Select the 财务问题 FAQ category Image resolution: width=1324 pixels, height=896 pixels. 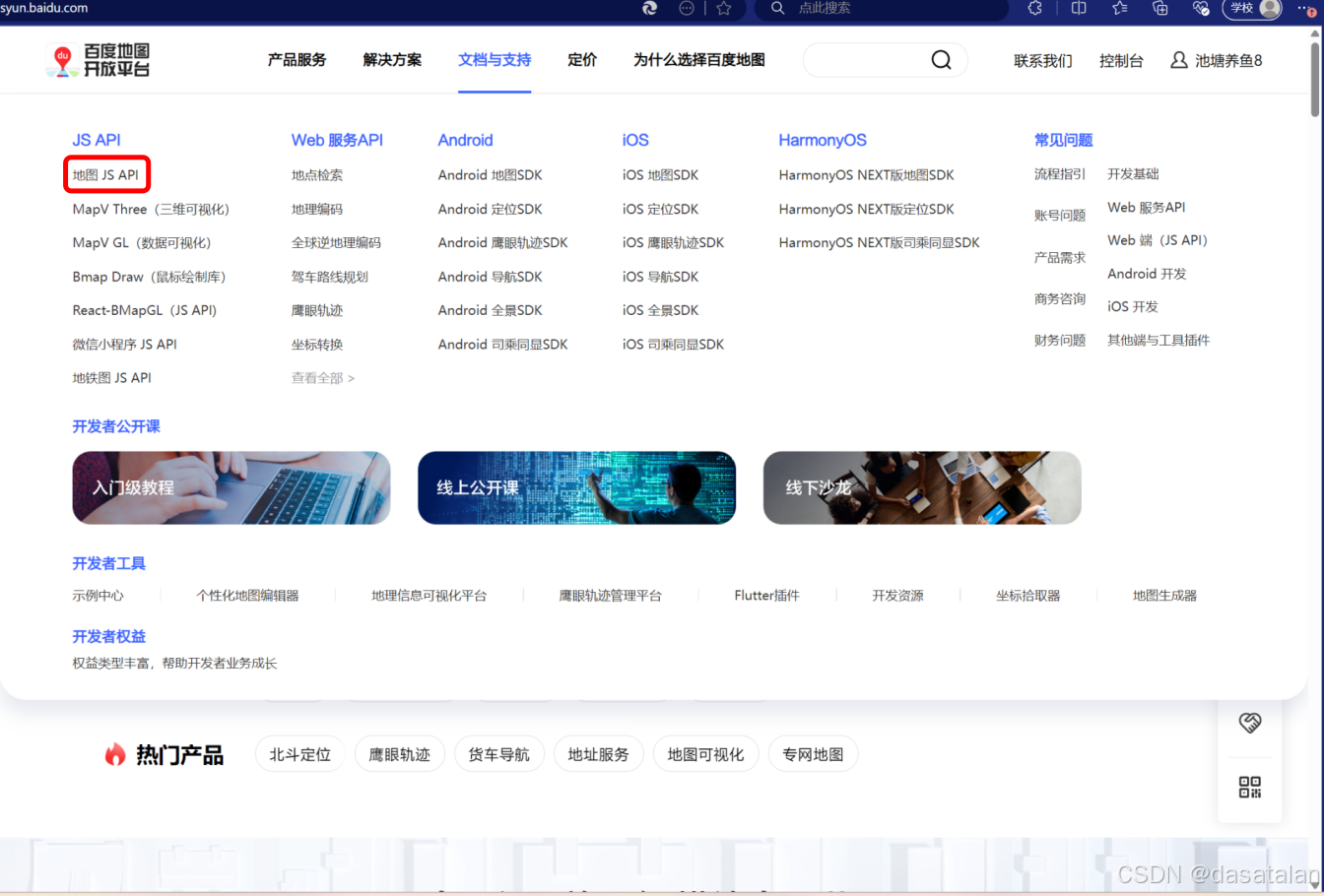[x=1060, y=341]
